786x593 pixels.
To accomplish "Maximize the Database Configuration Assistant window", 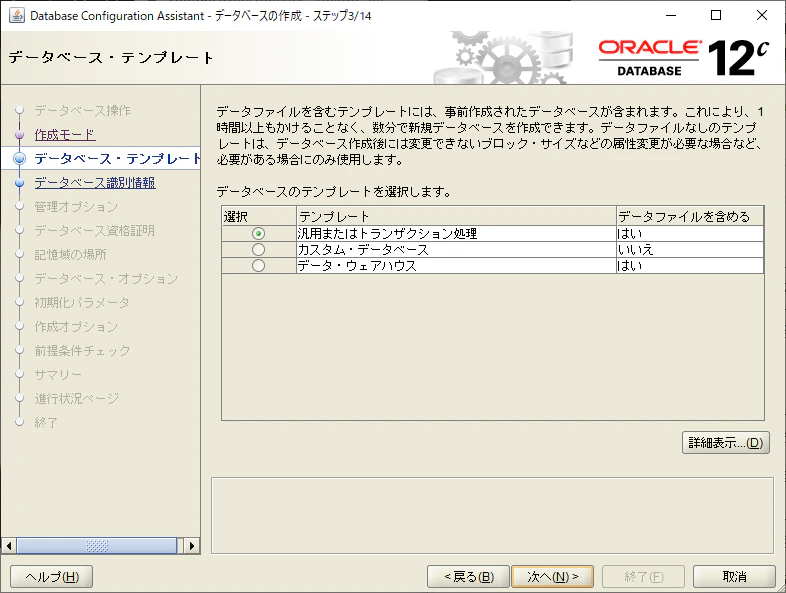I will 716,16.
